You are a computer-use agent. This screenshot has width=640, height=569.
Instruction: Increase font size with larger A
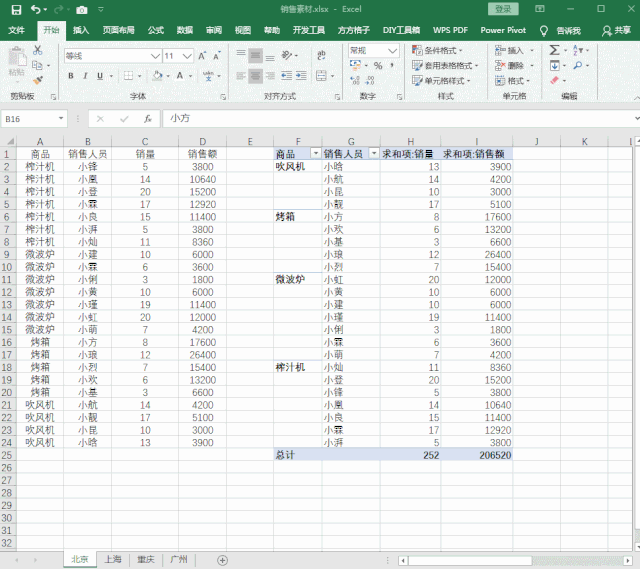[202, 56]
